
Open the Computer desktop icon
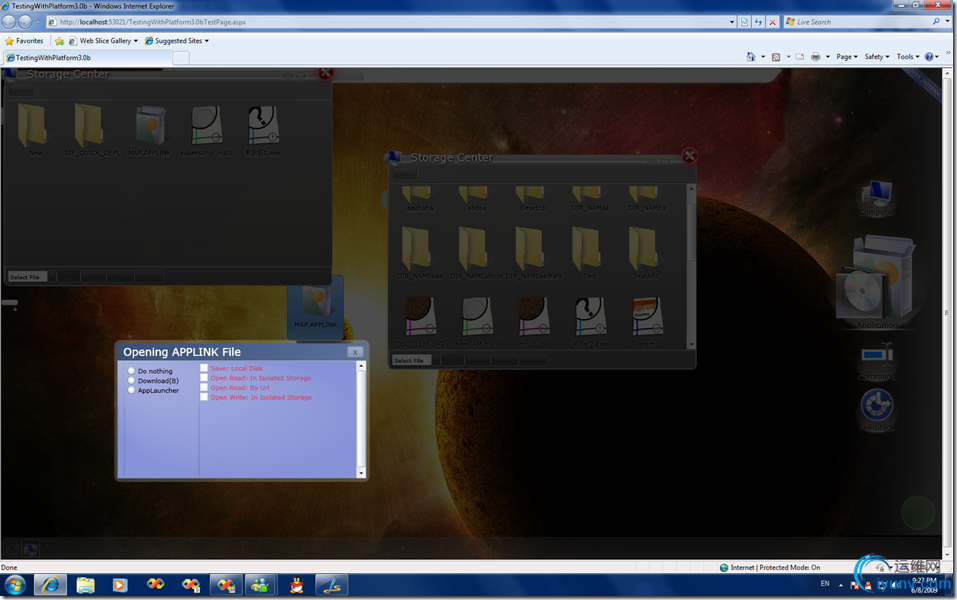click(877, 197)
